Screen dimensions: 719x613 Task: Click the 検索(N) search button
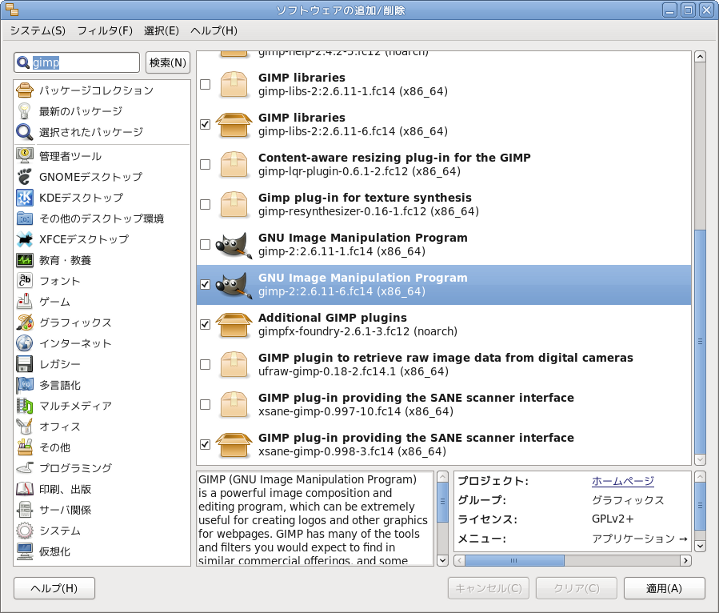tap(168, 62)
